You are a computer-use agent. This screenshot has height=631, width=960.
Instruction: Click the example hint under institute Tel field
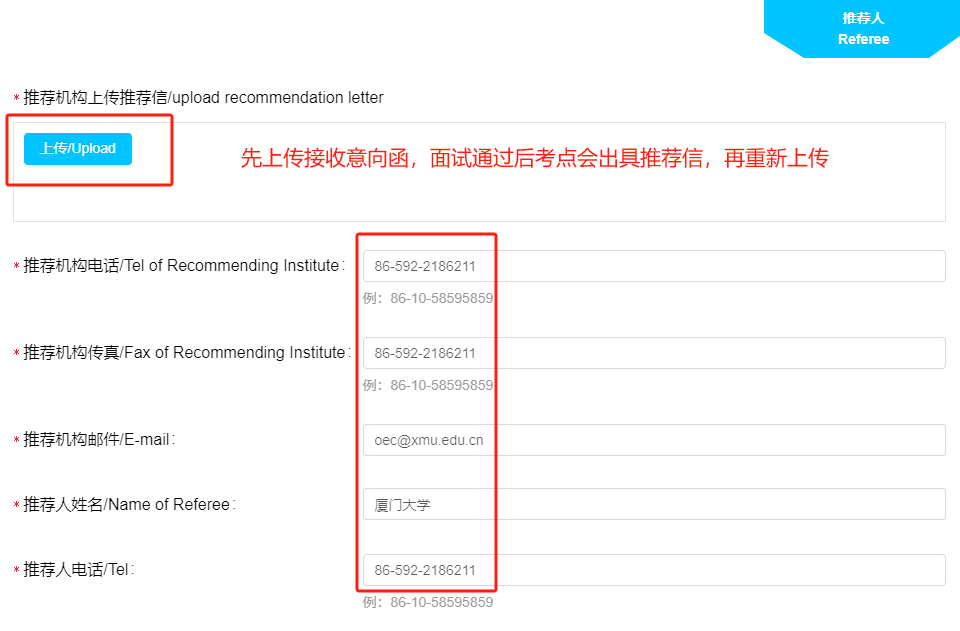428,298
